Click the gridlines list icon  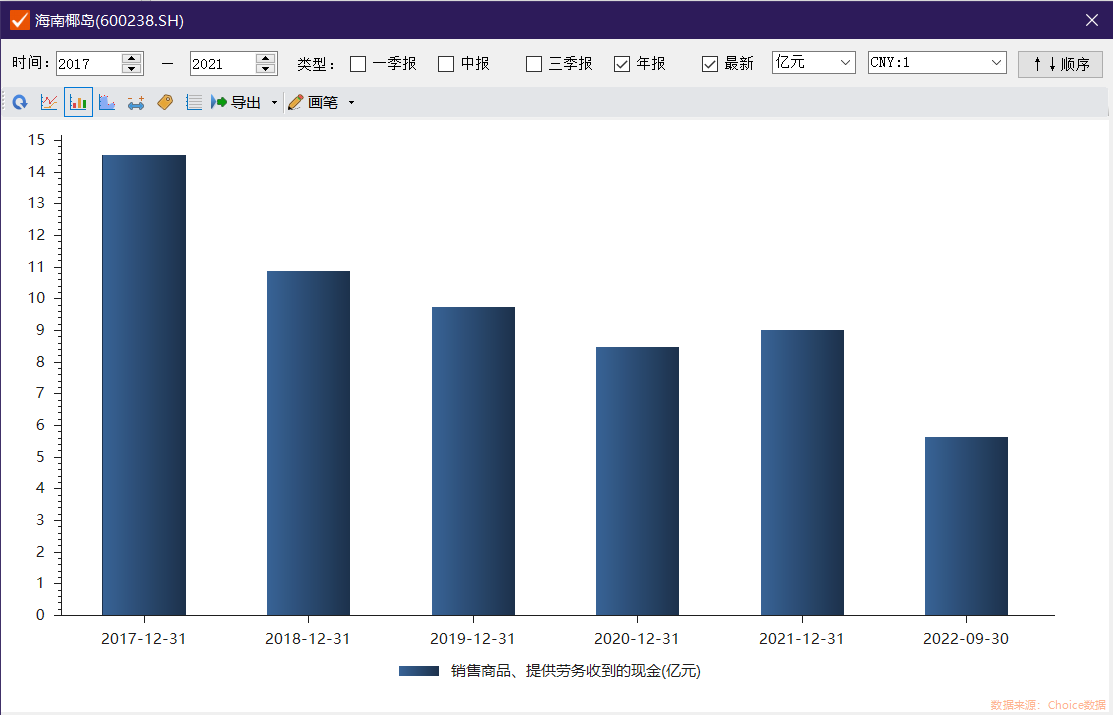tap(194, 102)
